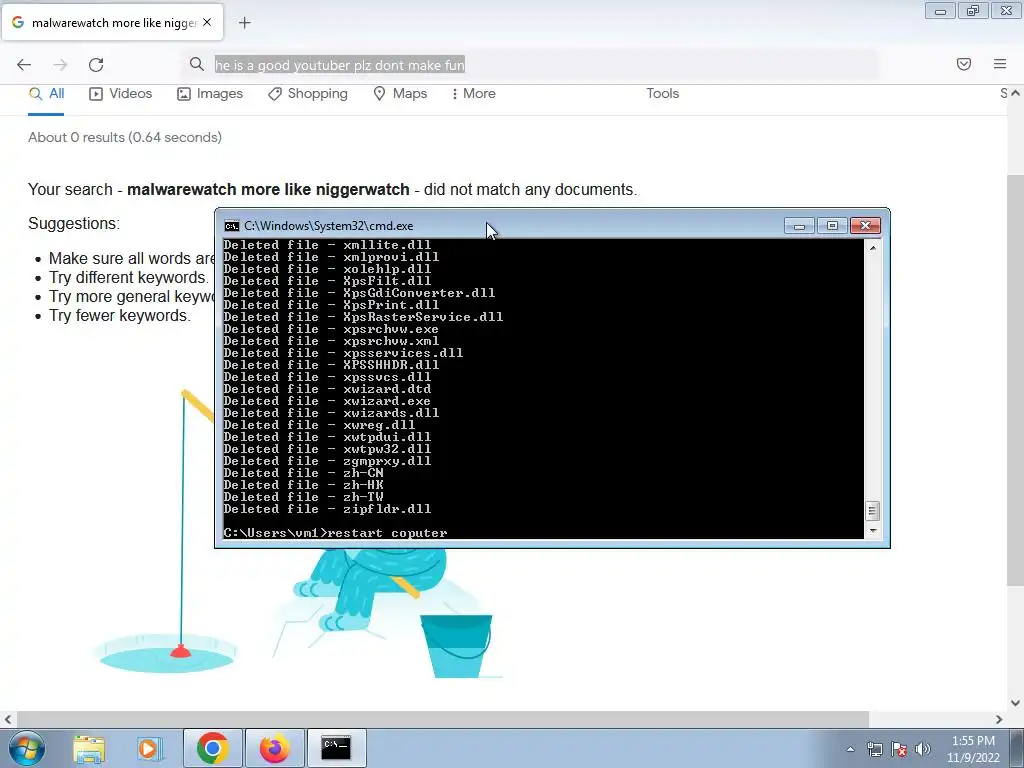This screenshot has height=768, width=1024.
Task: Open the search Tools options
Action: click(x=662, y=93)
